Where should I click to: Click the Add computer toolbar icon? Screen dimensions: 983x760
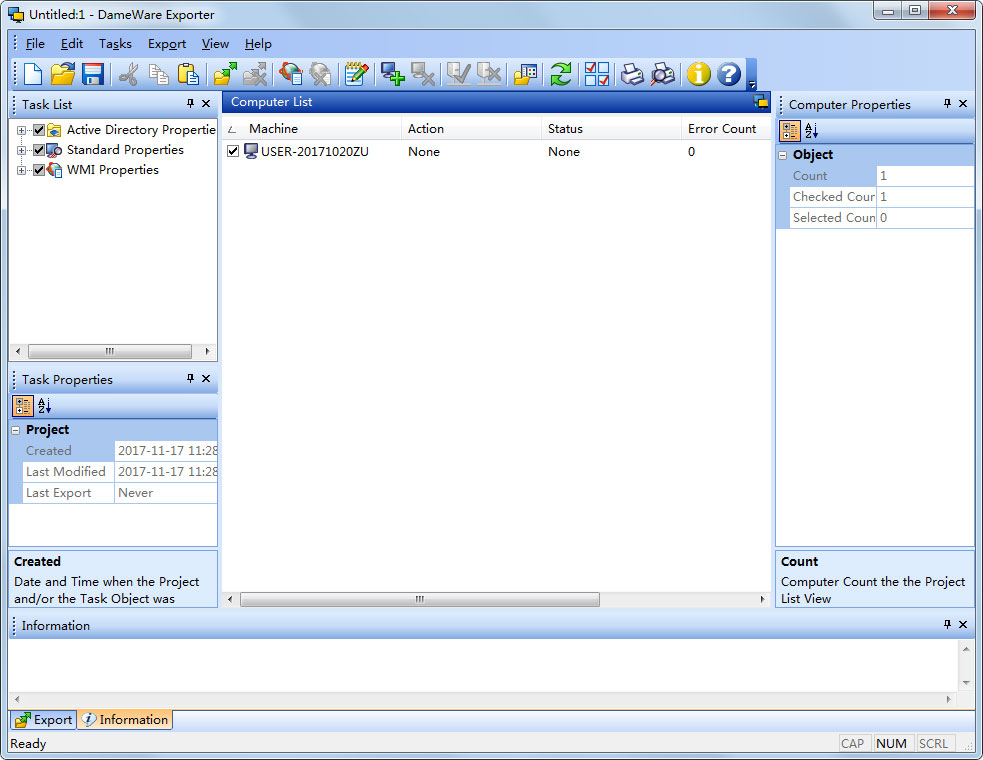(393, 74)
